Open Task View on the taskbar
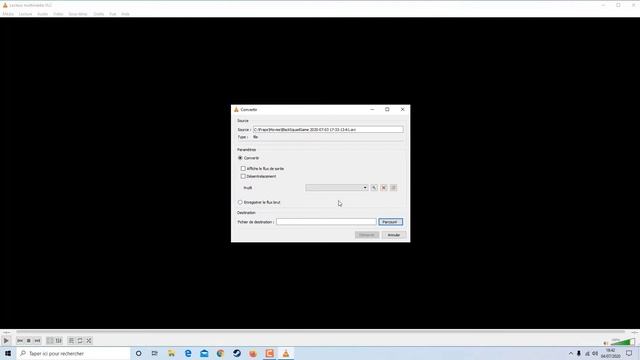The image size is (640, 360). 154,353
